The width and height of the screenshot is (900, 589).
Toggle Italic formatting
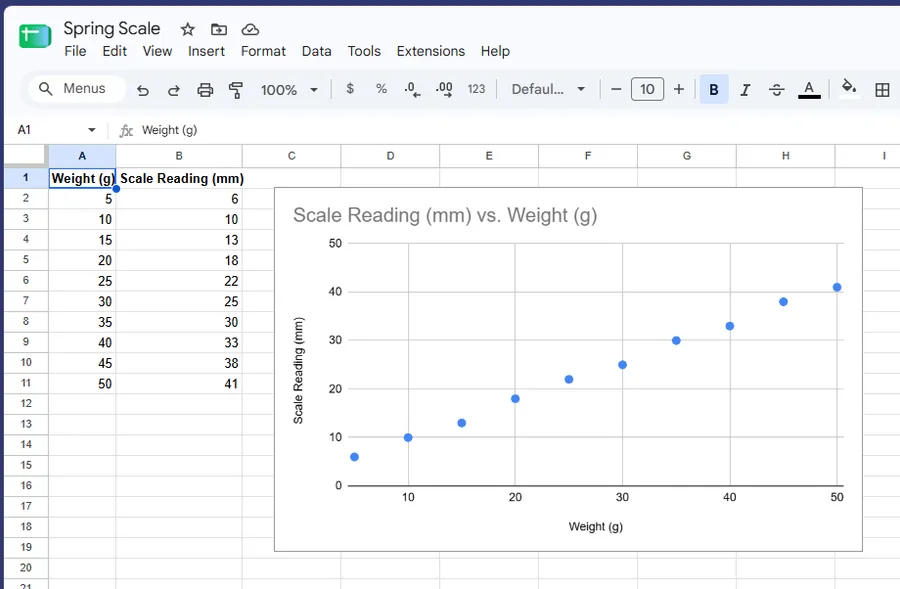click(745, 90)
